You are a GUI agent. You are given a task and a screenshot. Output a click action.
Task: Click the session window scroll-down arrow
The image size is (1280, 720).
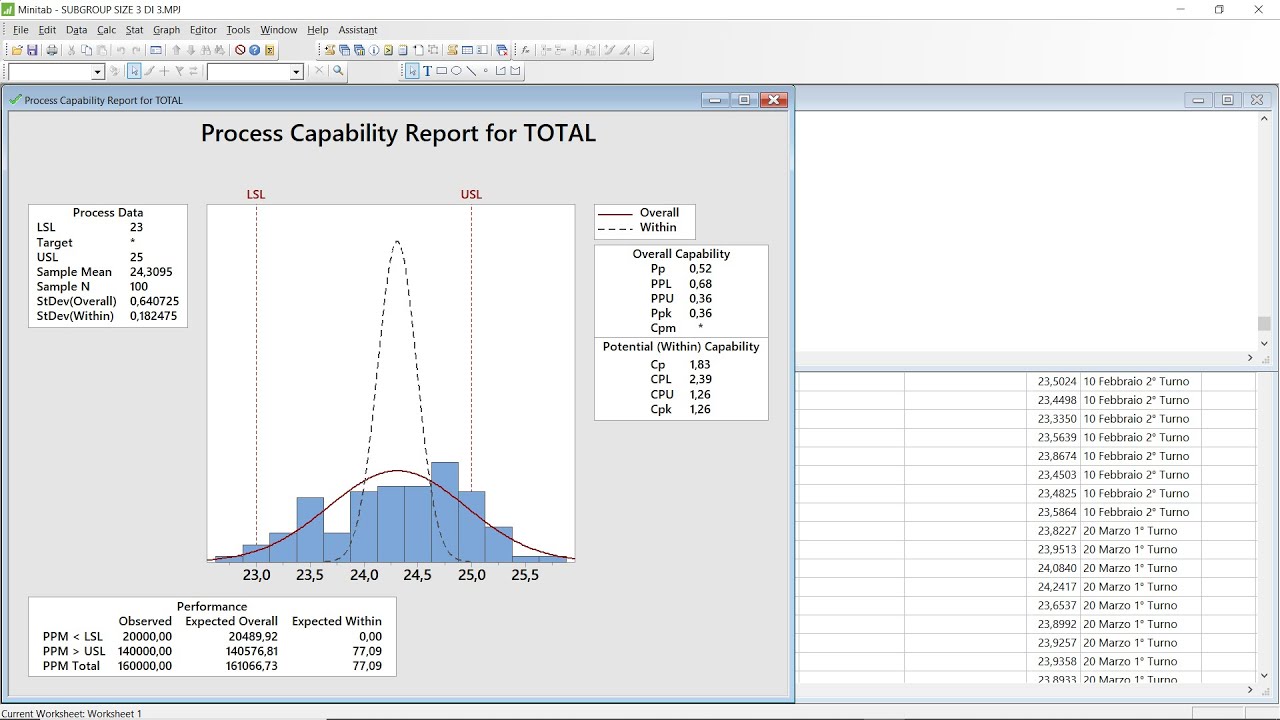(1264, 343)
